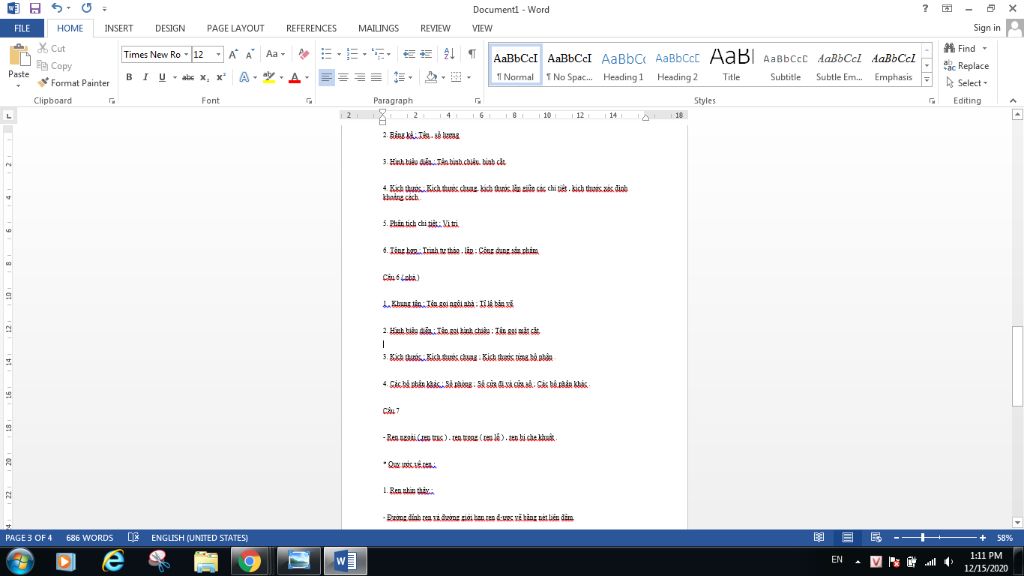Switch to the PAGE LAYOUT tab
Viewport: 1024px width, 576px height.
click(x=235, y=28)
